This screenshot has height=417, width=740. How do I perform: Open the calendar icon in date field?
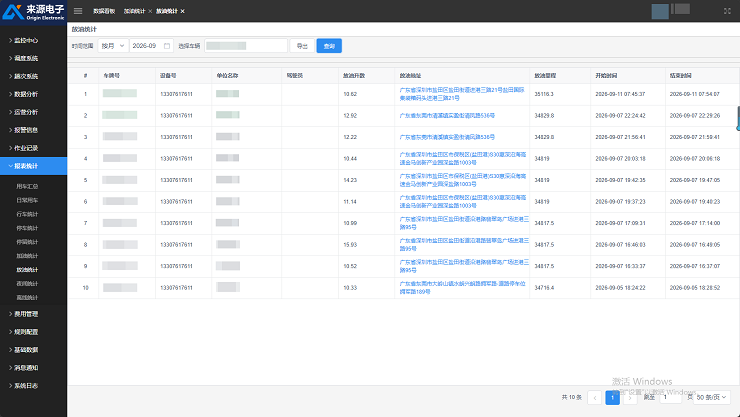coord(167,46)
